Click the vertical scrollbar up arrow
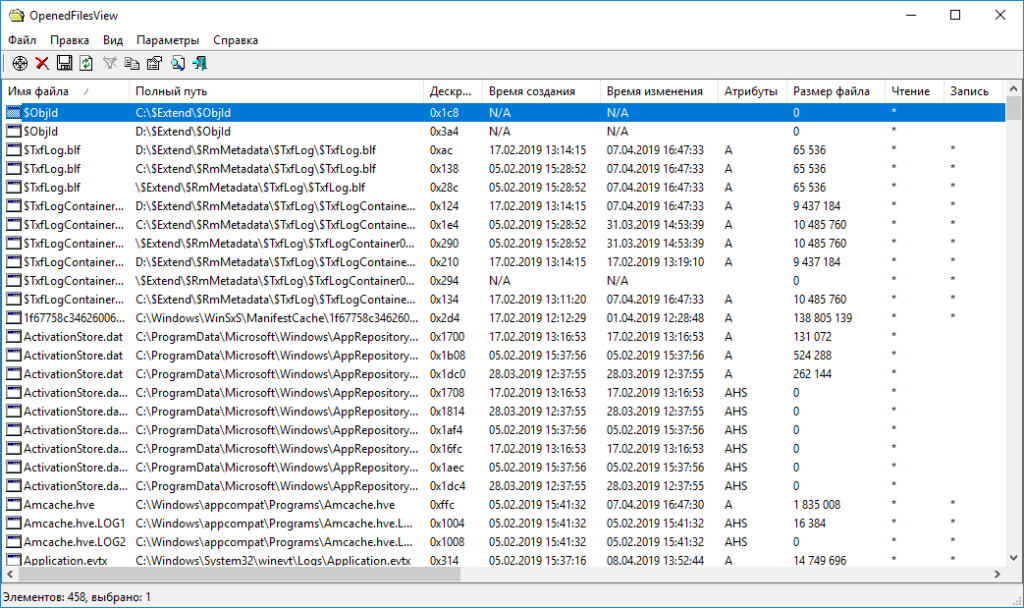The height and width of the screenshot is (608, 1024). (x=1013, y=108)
